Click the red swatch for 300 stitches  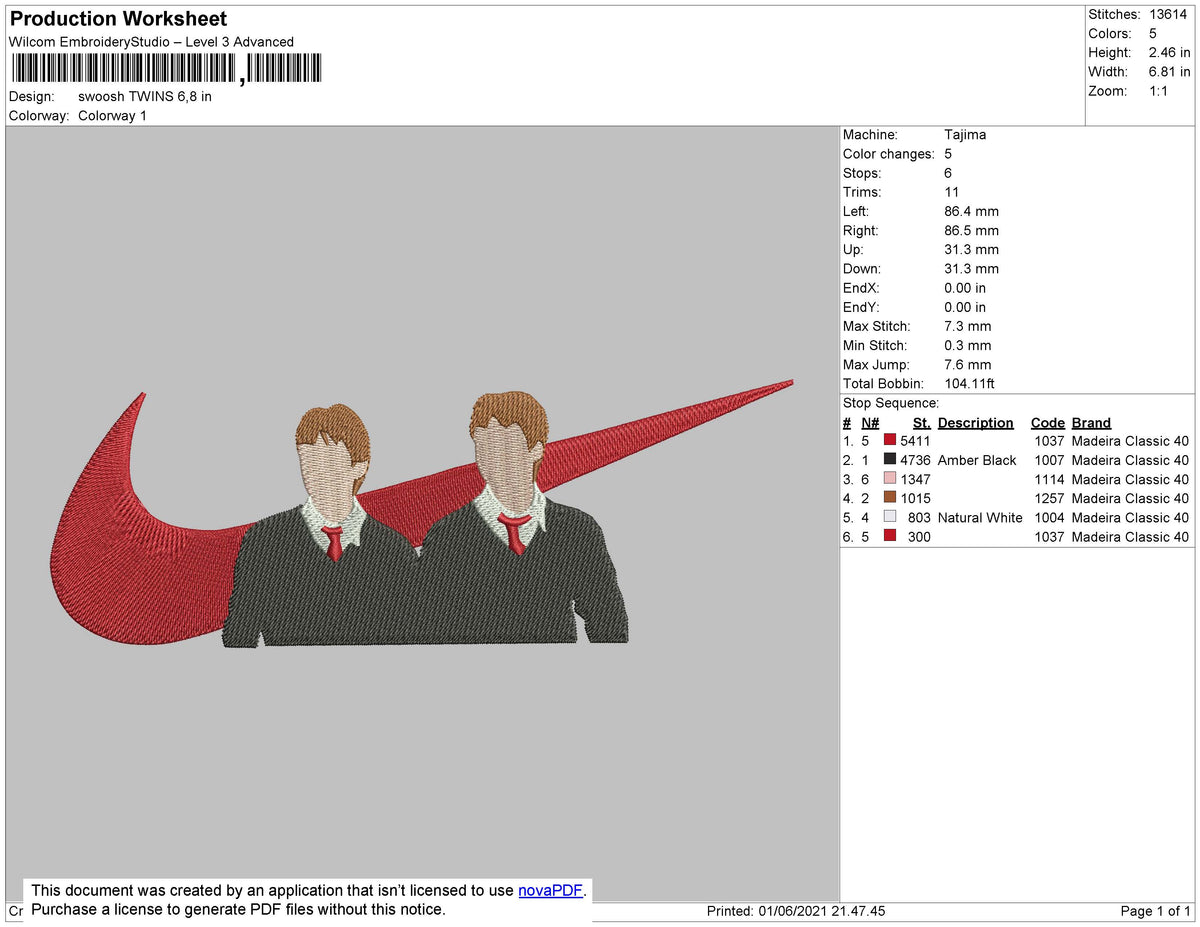coord(890,537)
